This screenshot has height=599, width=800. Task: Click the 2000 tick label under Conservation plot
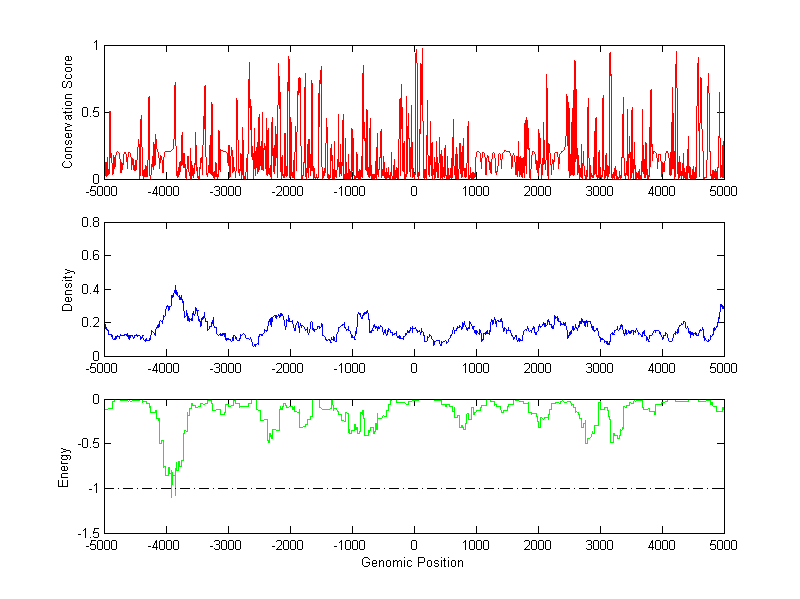point(537,191)
